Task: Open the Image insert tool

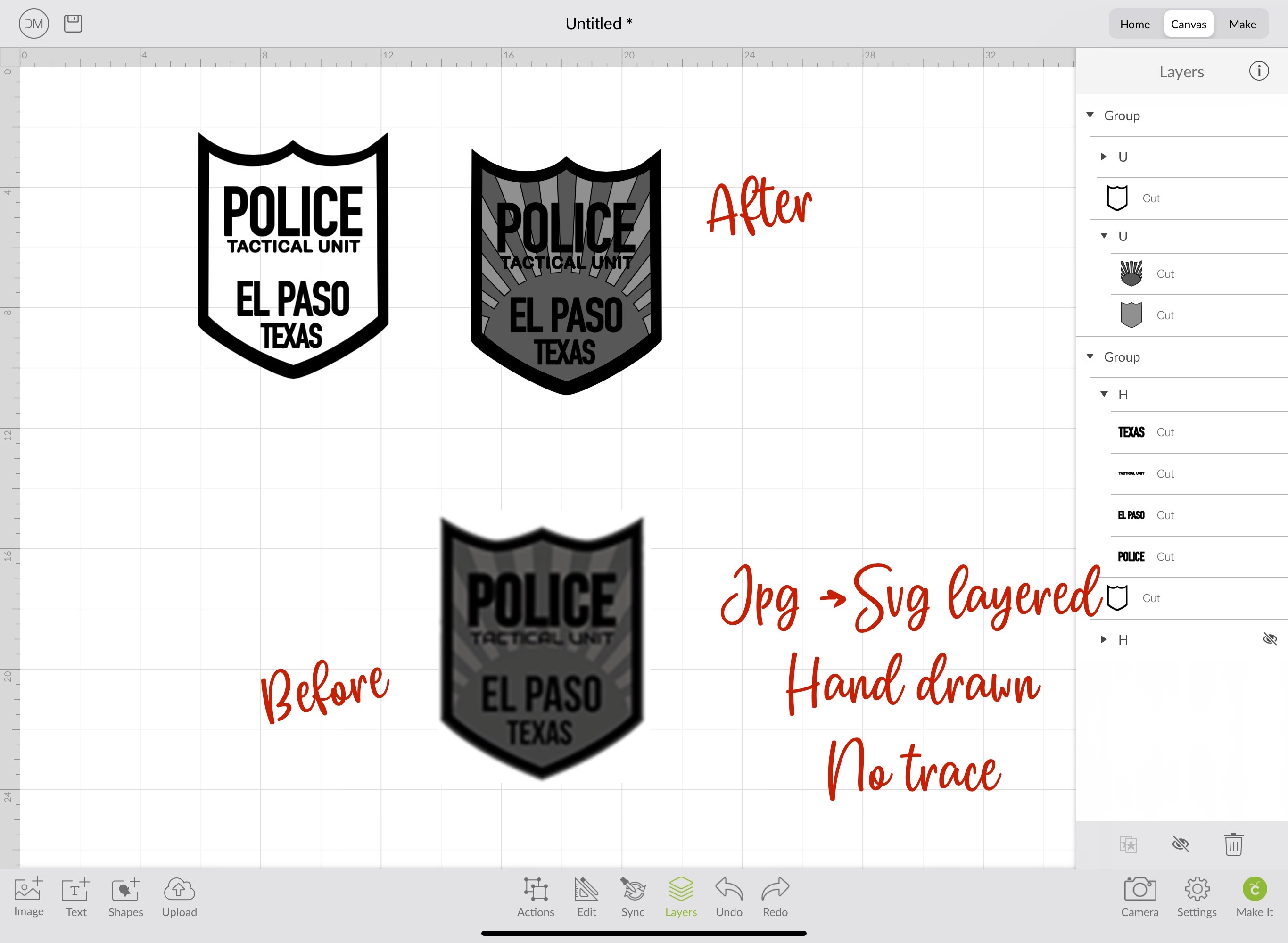Action: [x=29, y=896]
